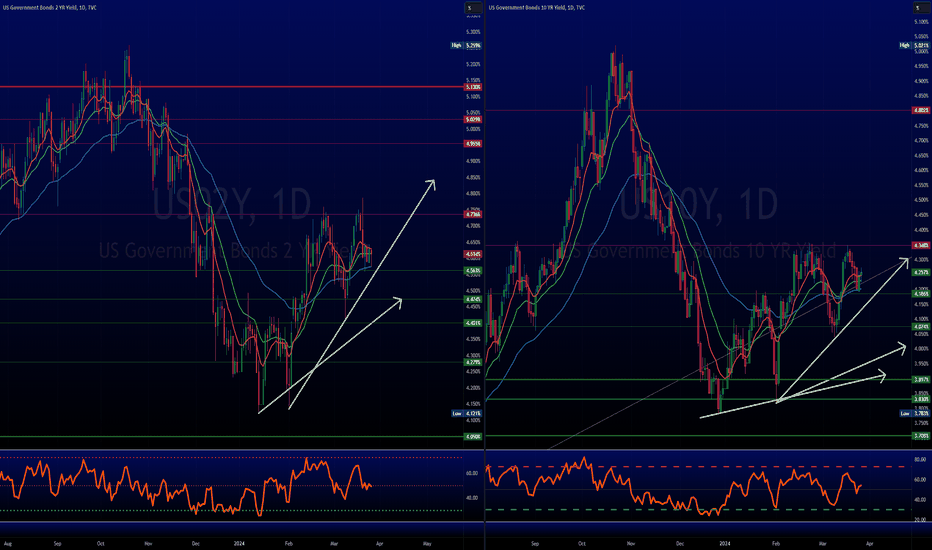Select the green 4.275% level label on the 2Y chart
Viewport: 932px width, 550px height.
click(473, 362)
